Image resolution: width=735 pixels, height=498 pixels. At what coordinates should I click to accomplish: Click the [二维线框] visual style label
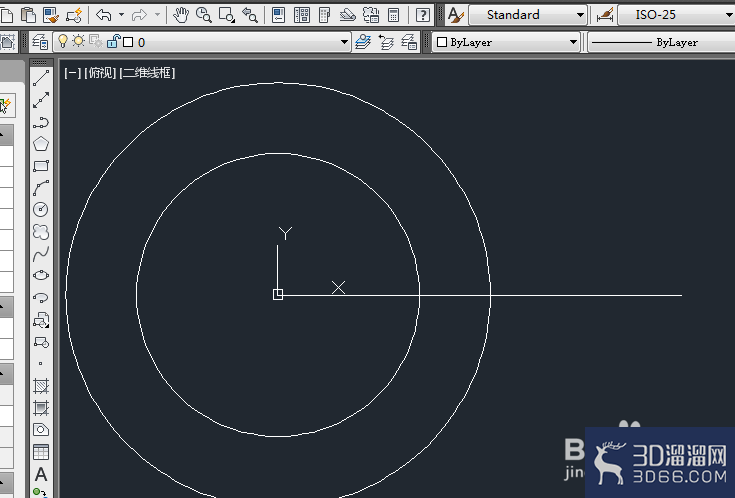[147, 73]
